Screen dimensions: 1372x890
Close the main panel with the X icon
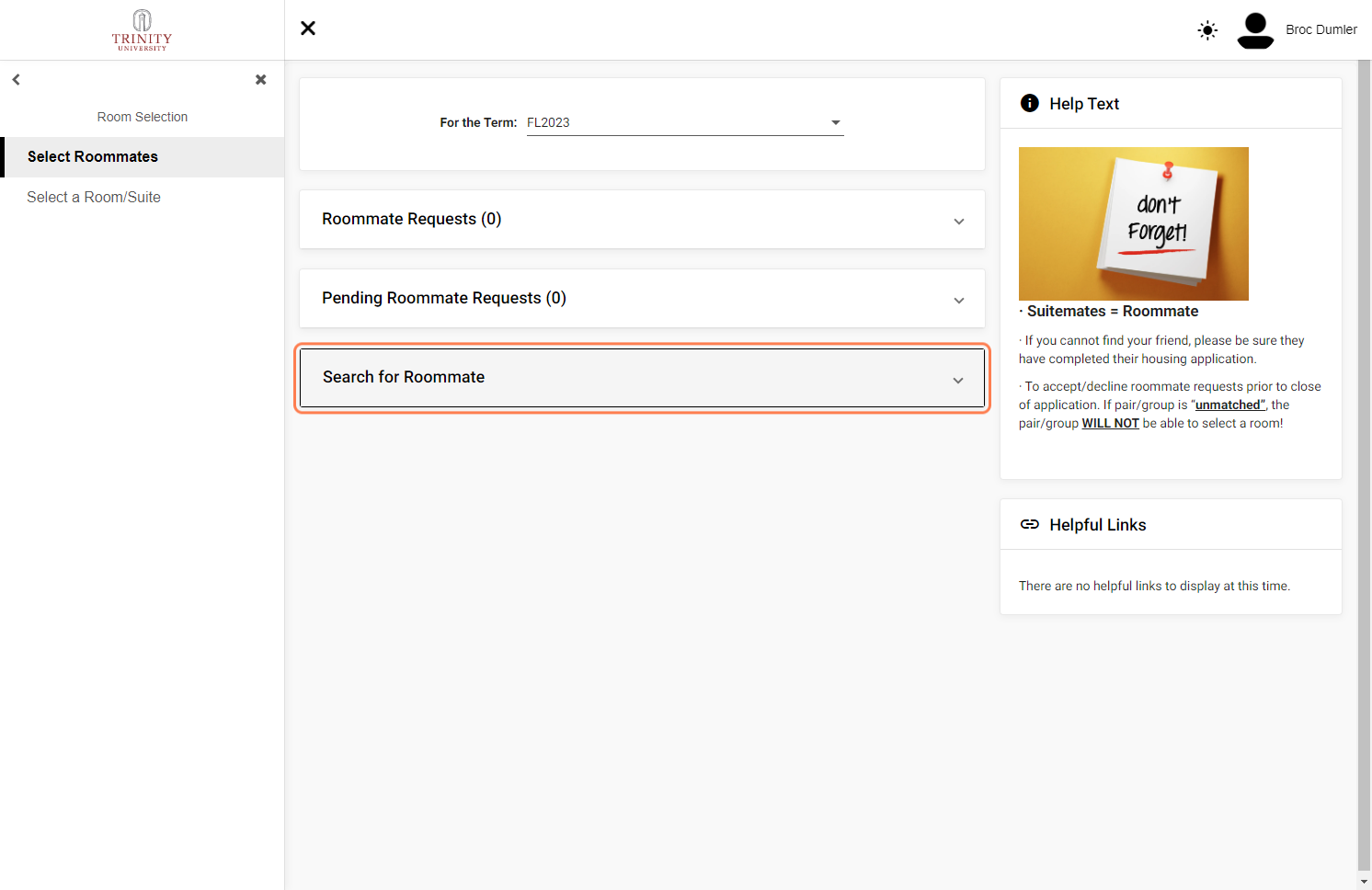tap(308, 29)
